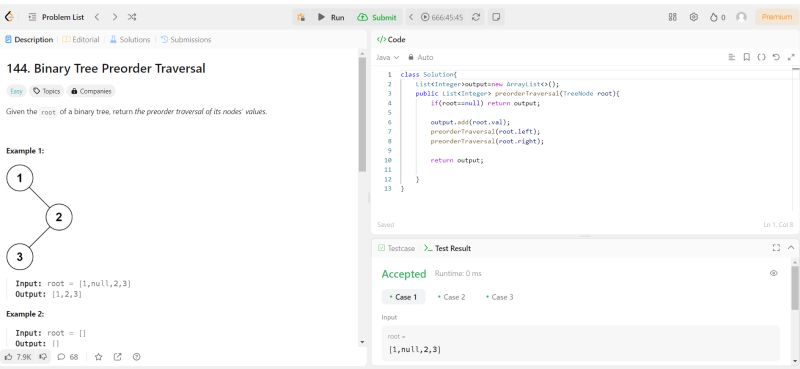The width and height of the screenshot is (800, 369).
Task: Open the layout grid icon
Action: (672, 17)
